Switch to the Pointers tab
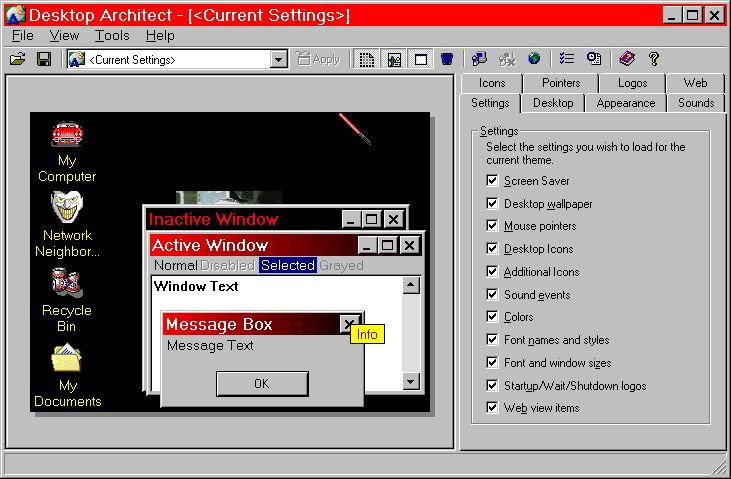The width and height of the screenshot is (731, 479). click(561, 83)
